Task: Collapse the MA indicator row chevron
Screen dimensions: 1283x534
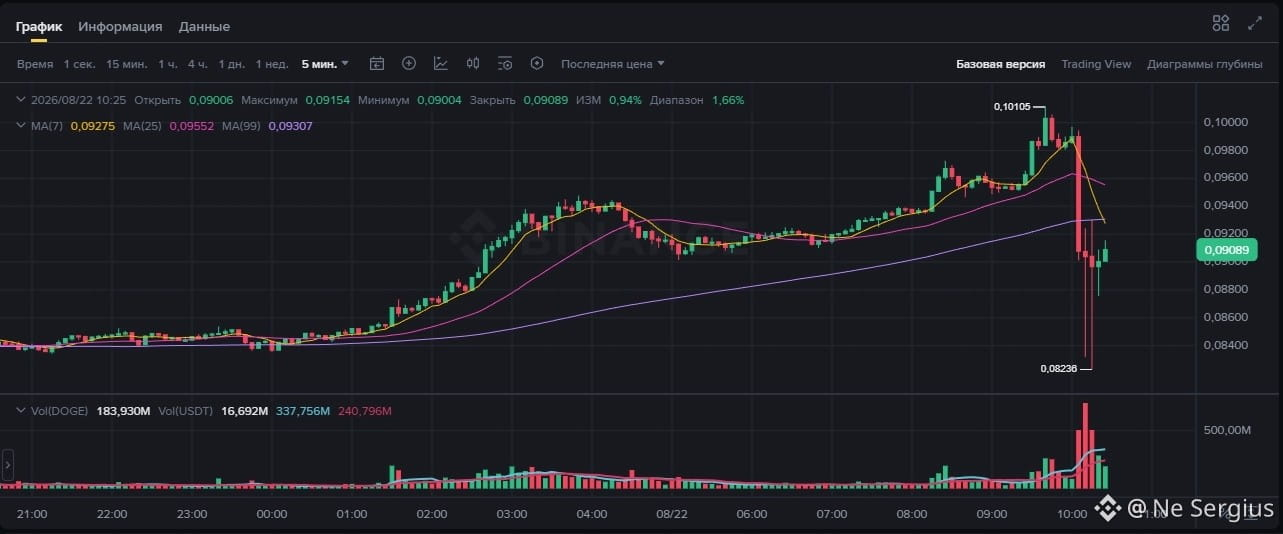Action: (x=22, y=126)
